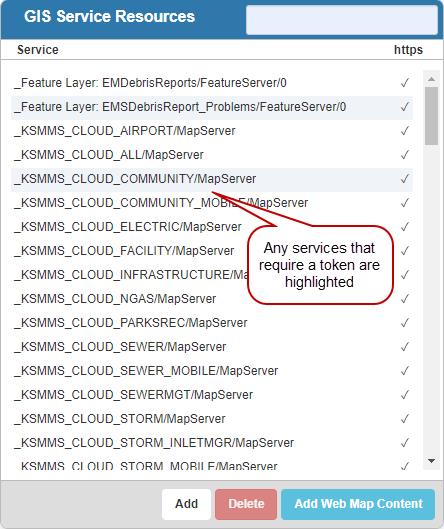Select the EMSDebrisReport_Problems feature layer row
This screenshot has width=444, height=529.
(x=212, y=107)
